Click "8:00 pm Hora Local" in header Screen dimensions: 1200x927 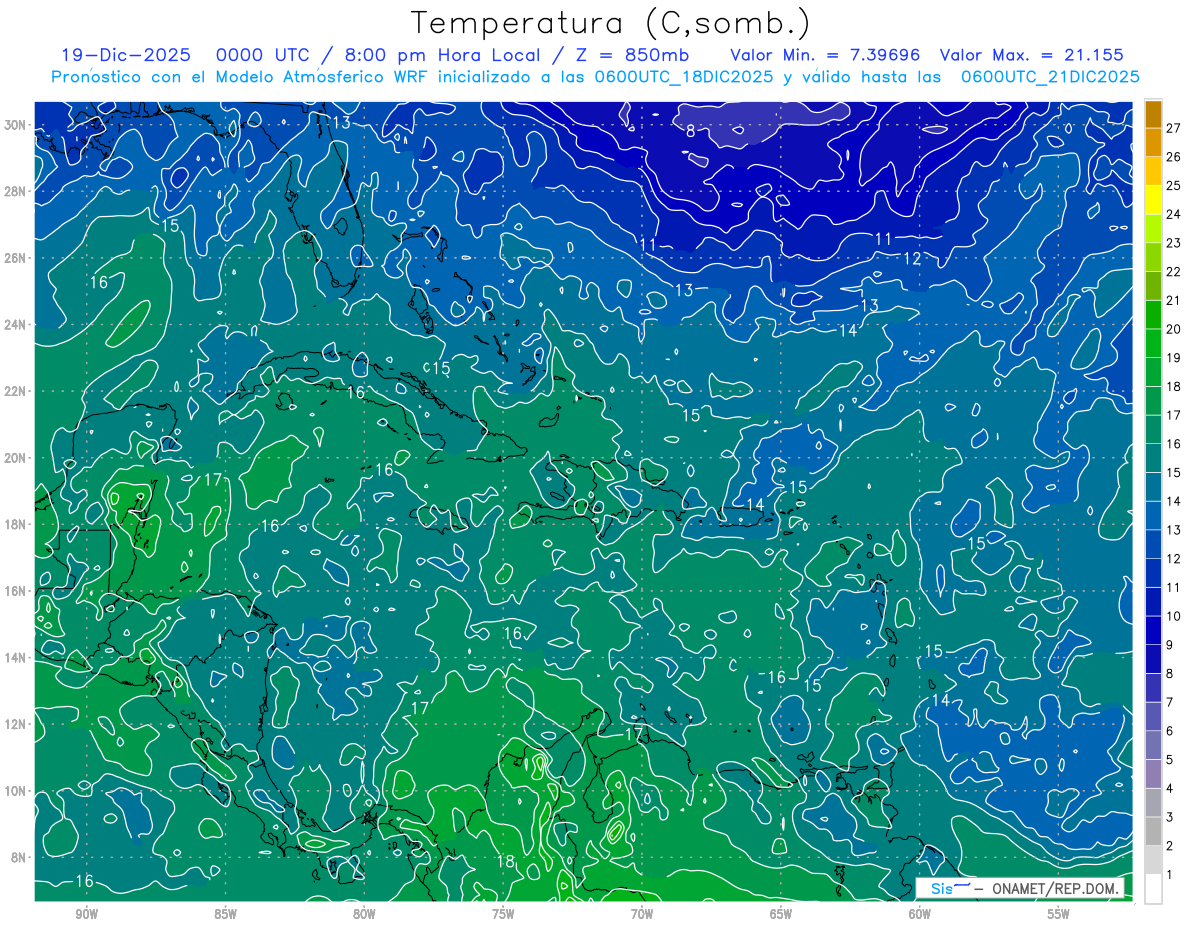click(x=441, y=55)
